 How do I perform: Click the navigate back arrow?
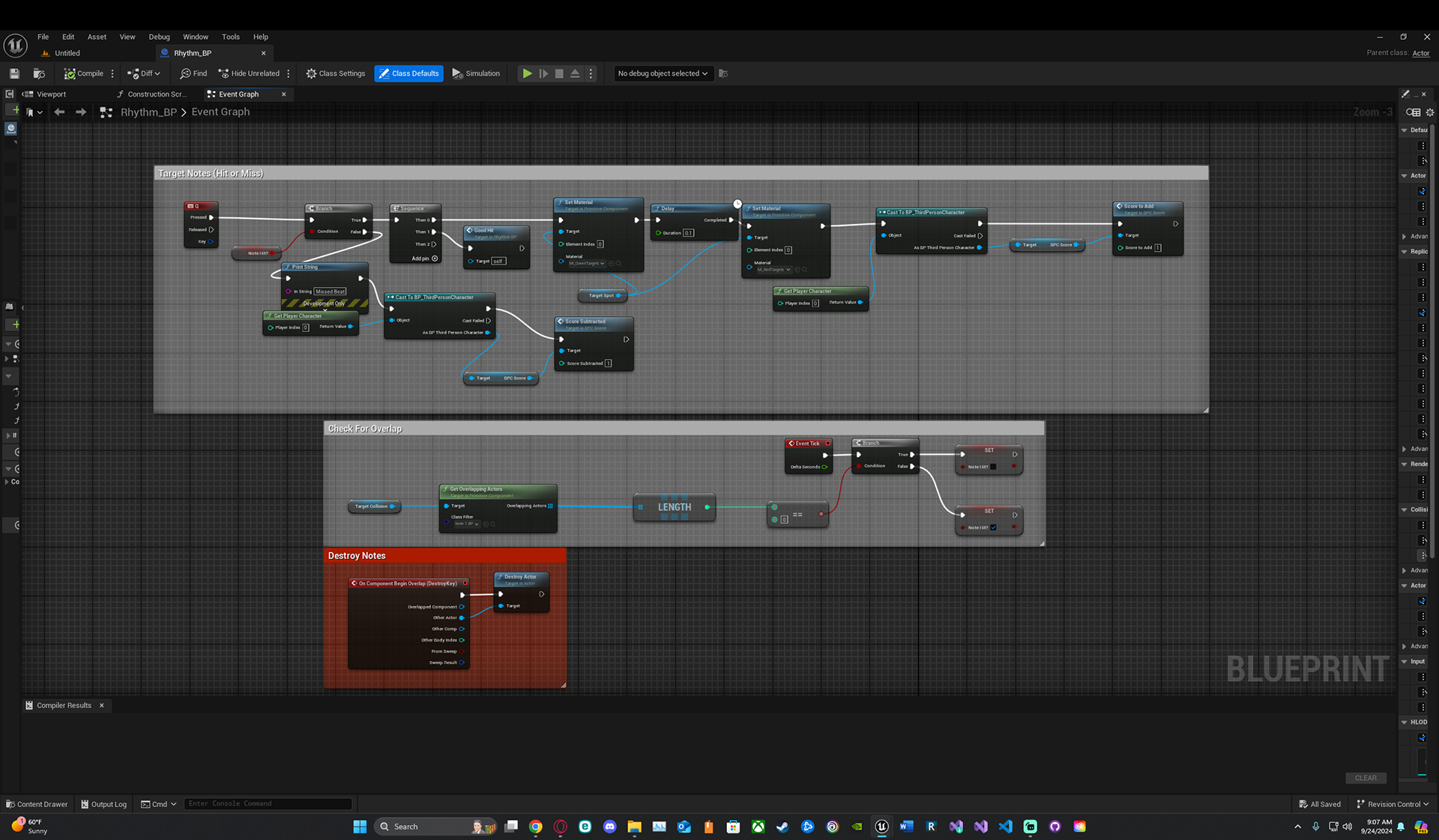[x=59, y=112]
